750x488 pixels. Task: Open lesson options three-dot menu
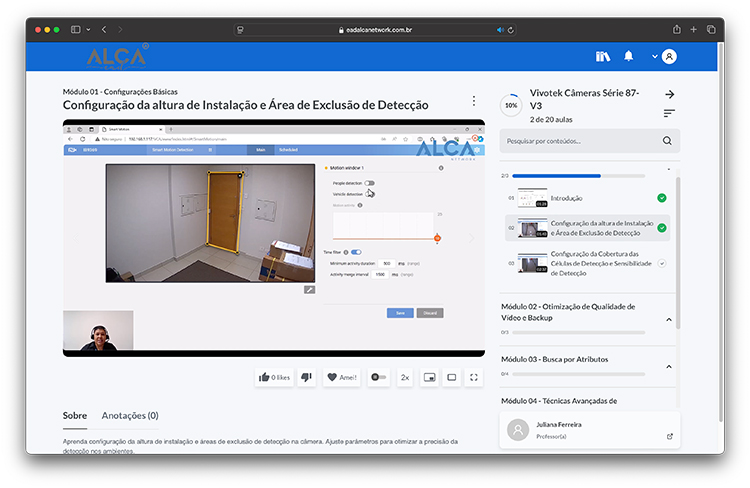point(474,100)
